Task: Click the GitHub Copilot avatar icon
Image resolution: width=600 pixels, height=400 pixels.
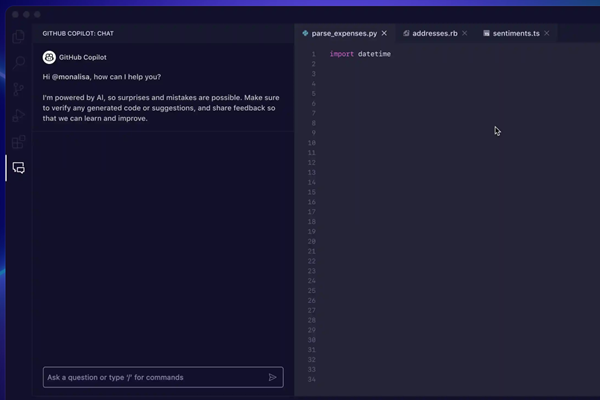Action: coord(49,57)
